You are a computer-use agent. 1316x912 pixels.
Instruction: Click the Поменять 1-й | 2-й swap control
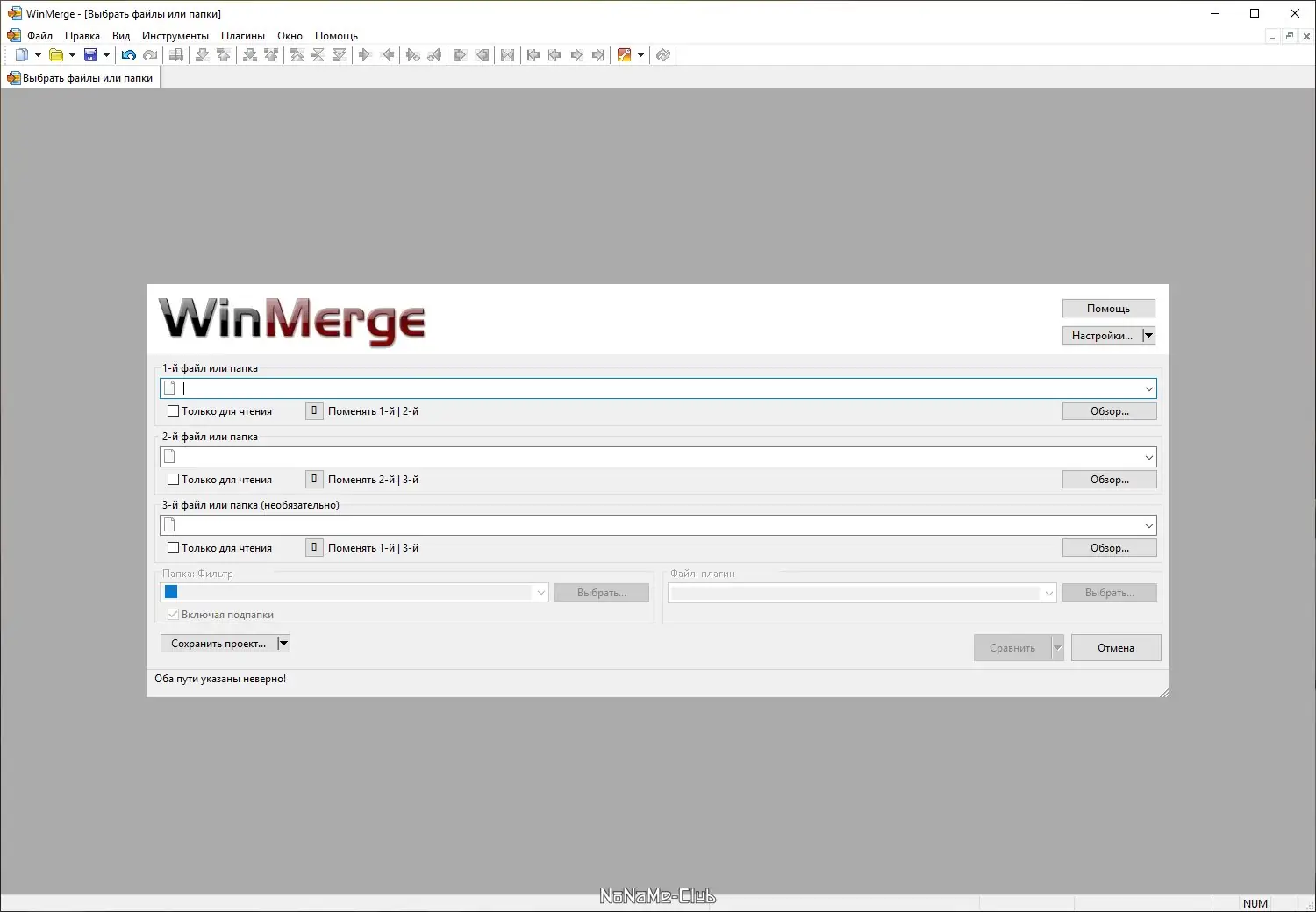[313, 410]
